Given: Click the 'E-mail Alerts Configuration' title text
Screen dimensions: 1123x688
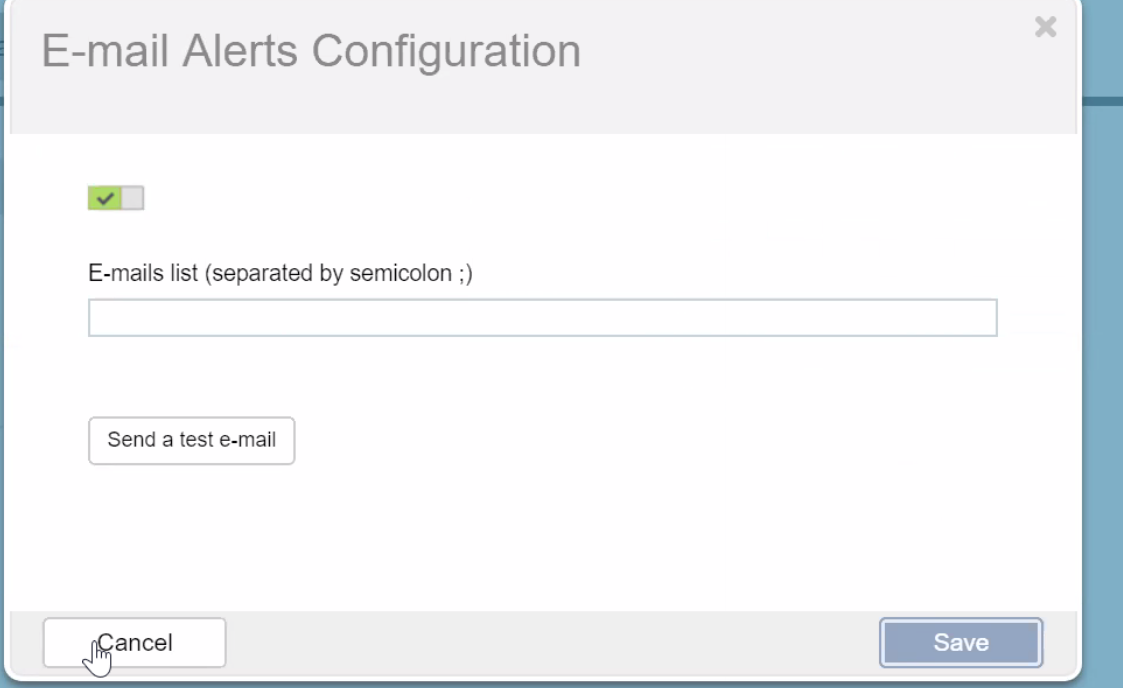Looking at the screenshot, I should pos(311,51).
